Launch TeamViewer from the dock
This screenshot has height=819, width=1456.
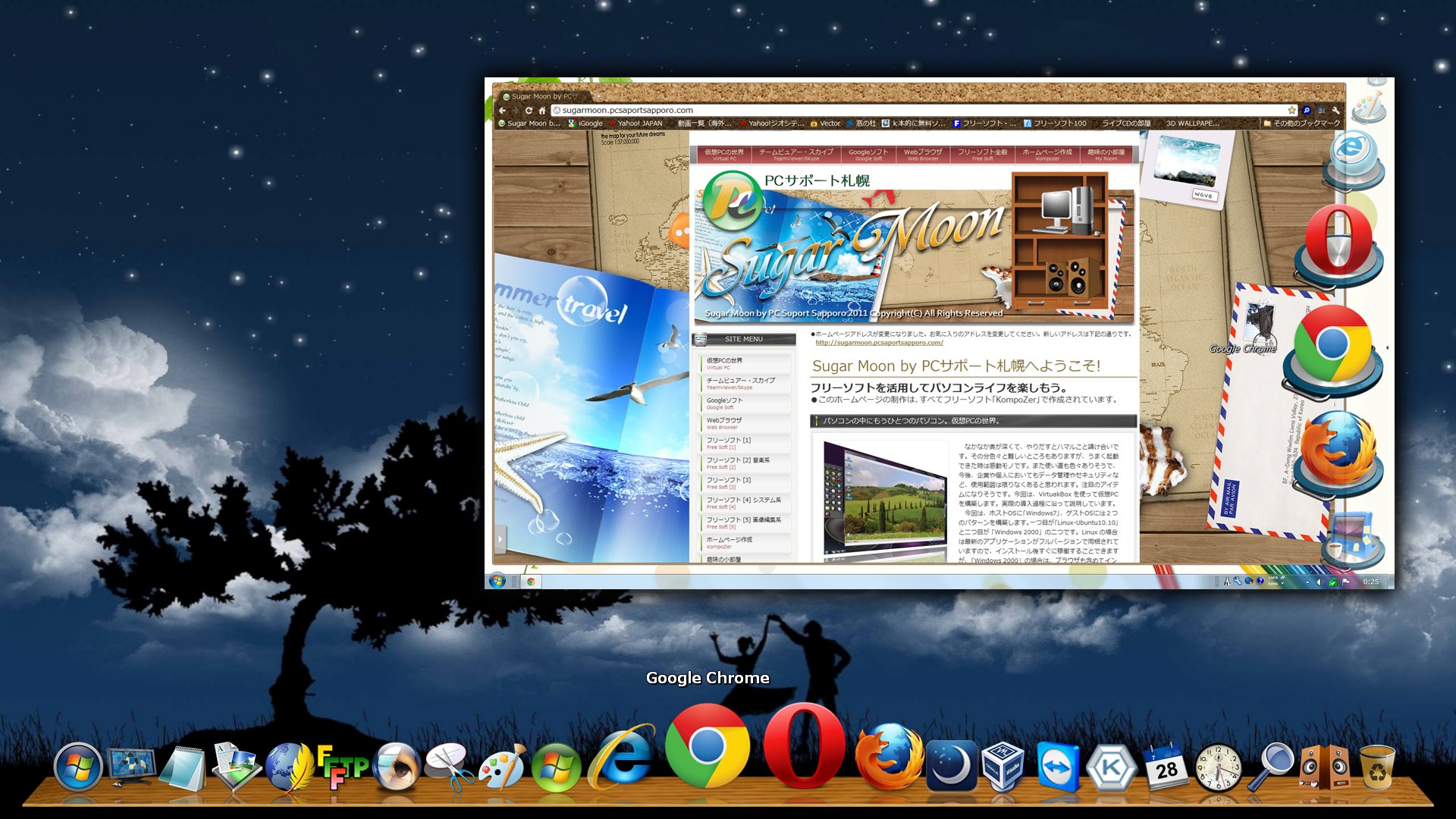click(1058, 767)
